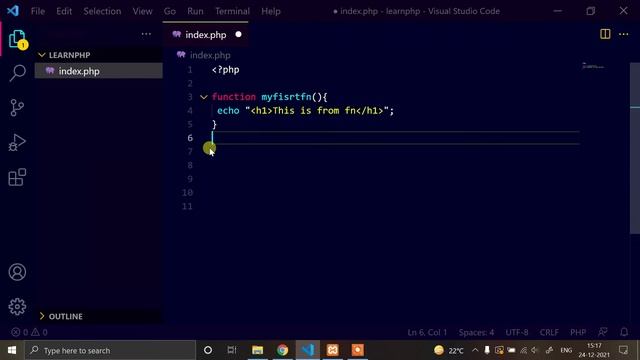This screenshot has width=640, height=360.
Task: Open the Edit menu
Action: click(64, 11)
